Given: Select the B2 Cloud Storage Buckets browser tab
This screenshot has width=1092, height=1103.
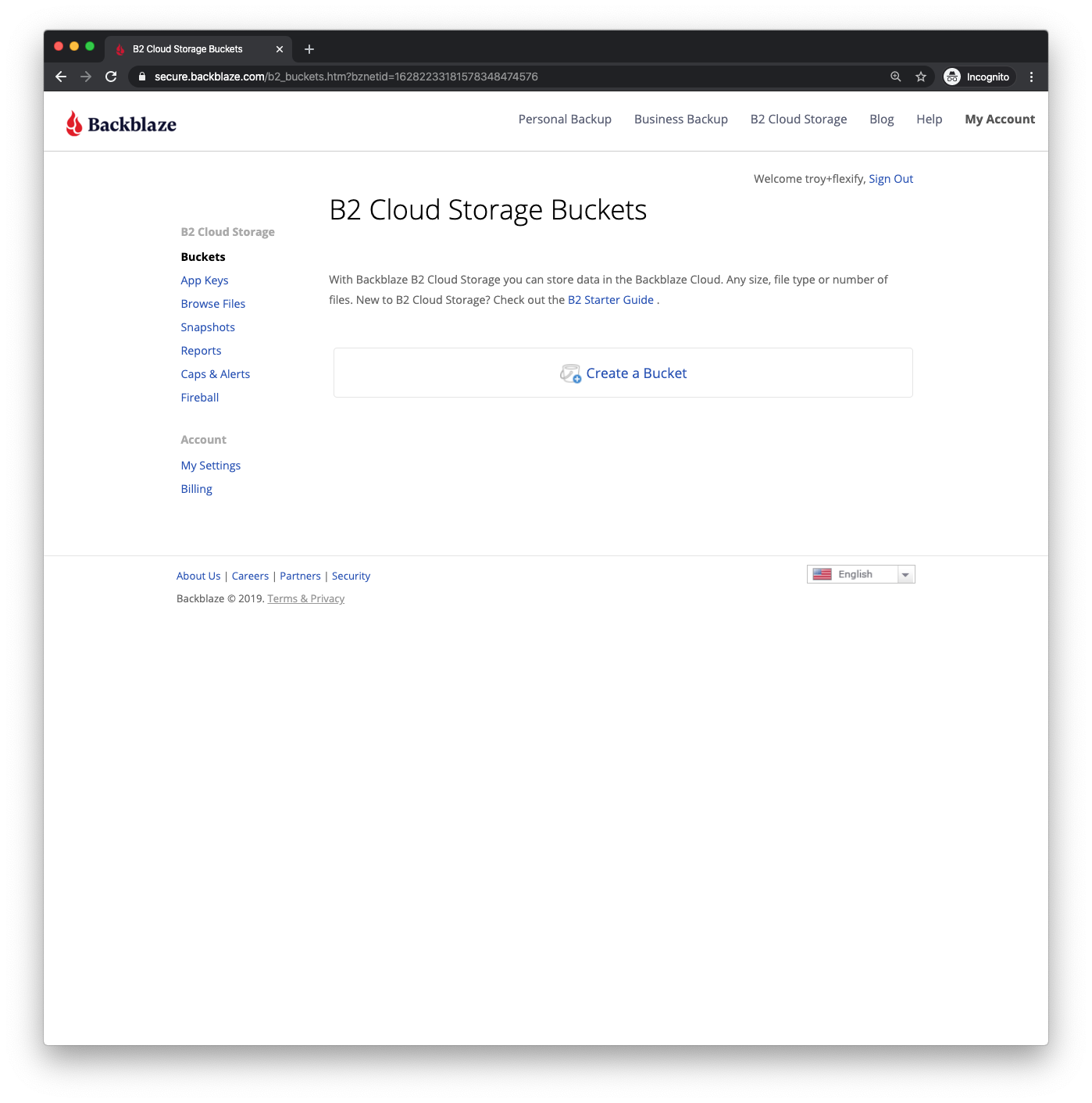Looking at the screenshot, I should pyautogui.click(x=198, y=49).
